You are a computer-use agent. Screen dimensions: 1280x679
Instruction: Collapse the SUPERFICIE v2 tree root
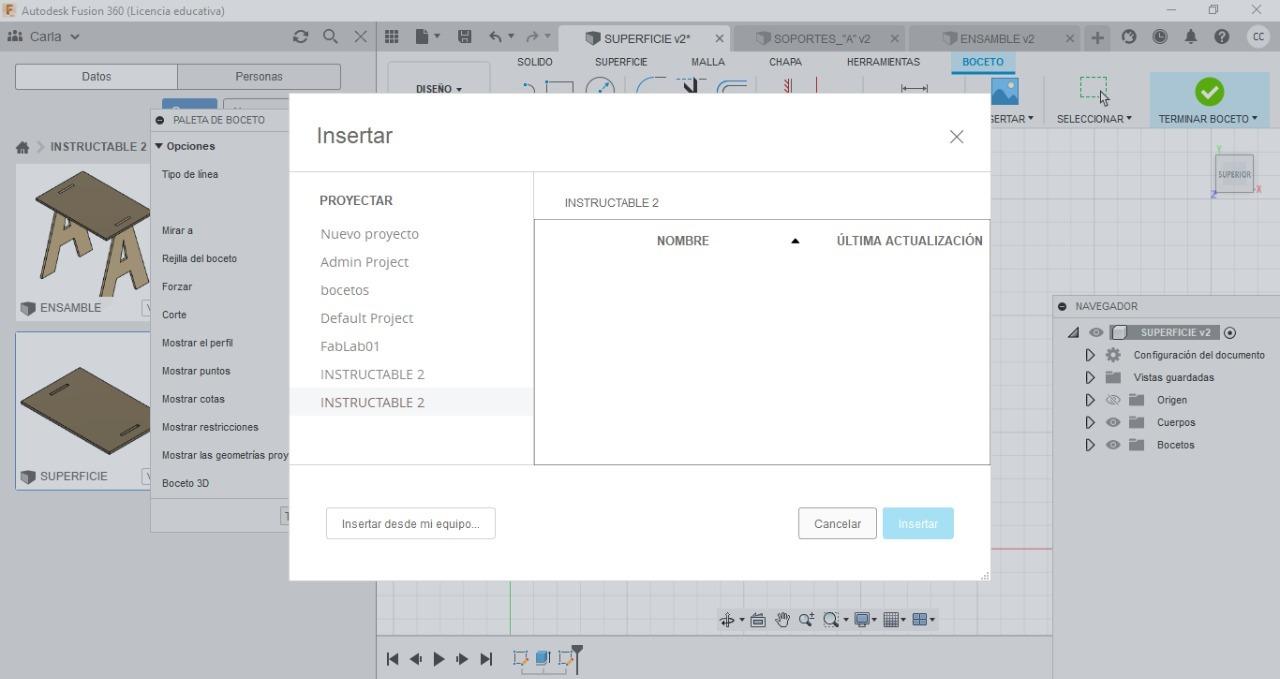tap(1073, 333)
